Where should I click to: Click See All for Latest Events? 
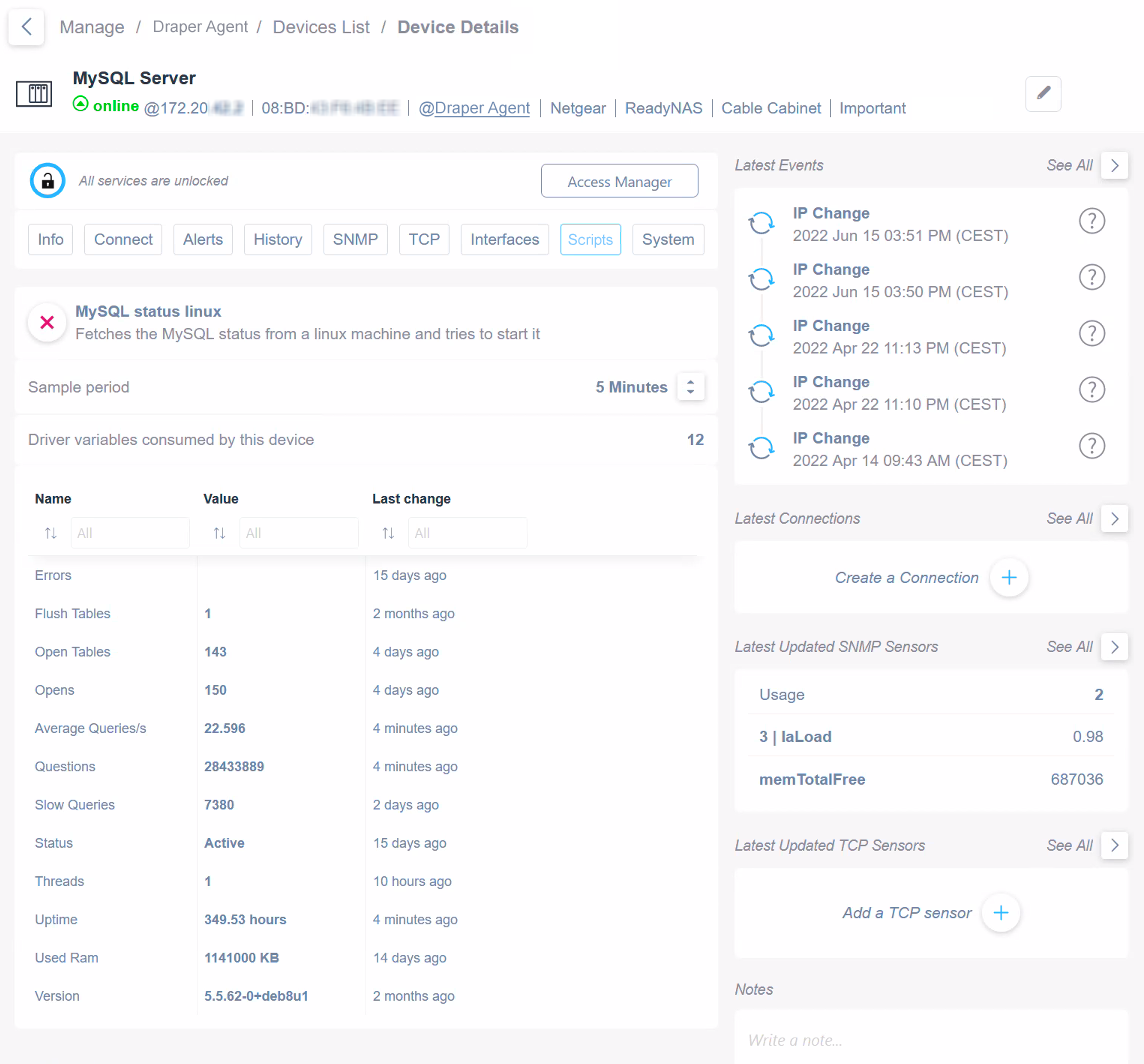(1070, 166)
